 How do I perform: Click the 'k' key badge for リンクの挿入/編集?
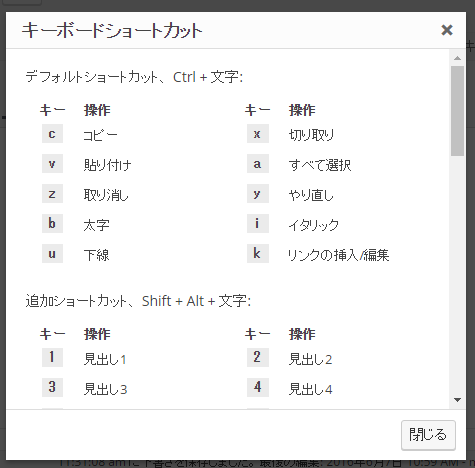[258, 253]
